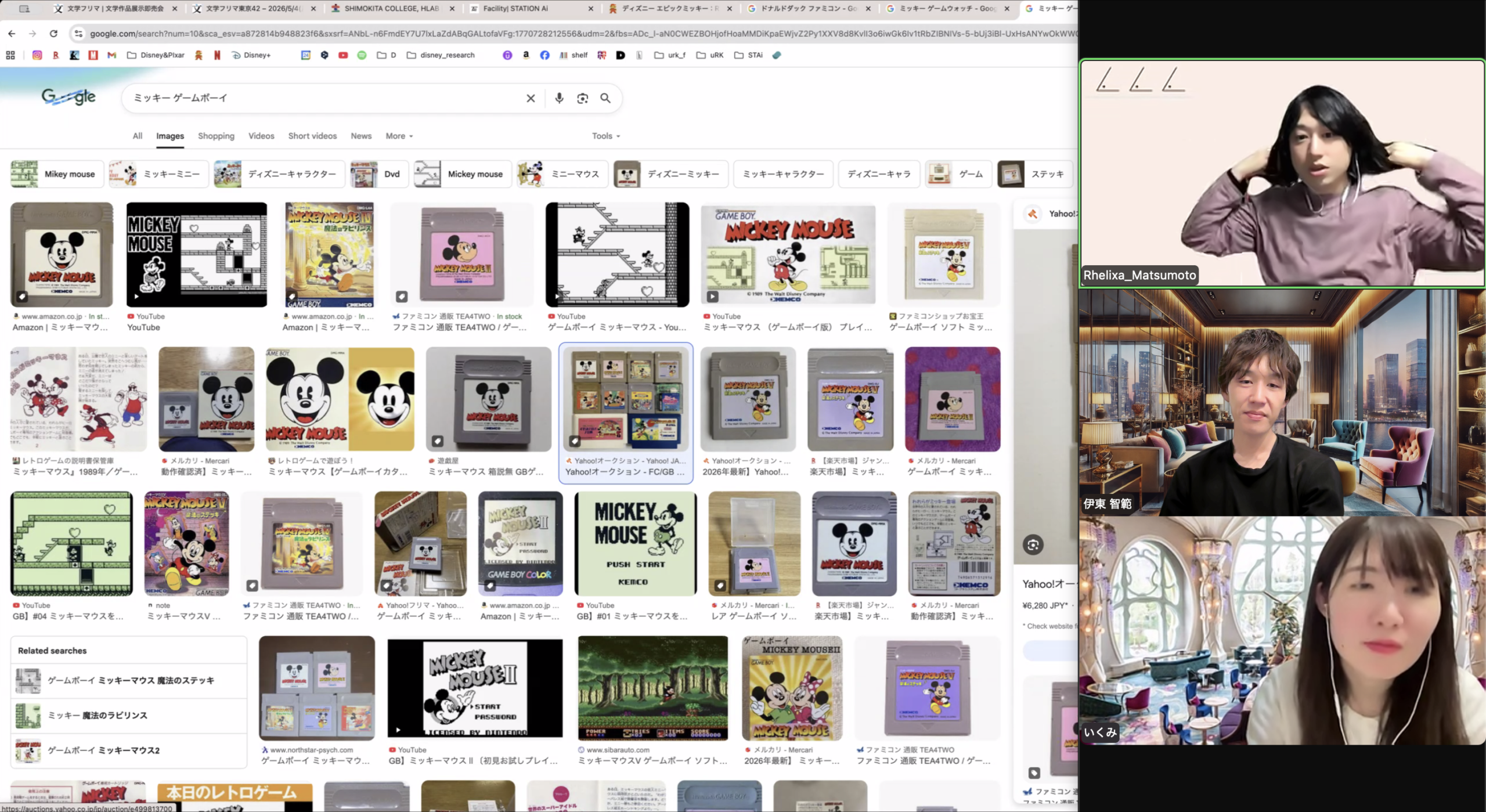Screen dimensions: 1486x812
Task: Expand the More search filter dropdown
Action: [399, 136]
